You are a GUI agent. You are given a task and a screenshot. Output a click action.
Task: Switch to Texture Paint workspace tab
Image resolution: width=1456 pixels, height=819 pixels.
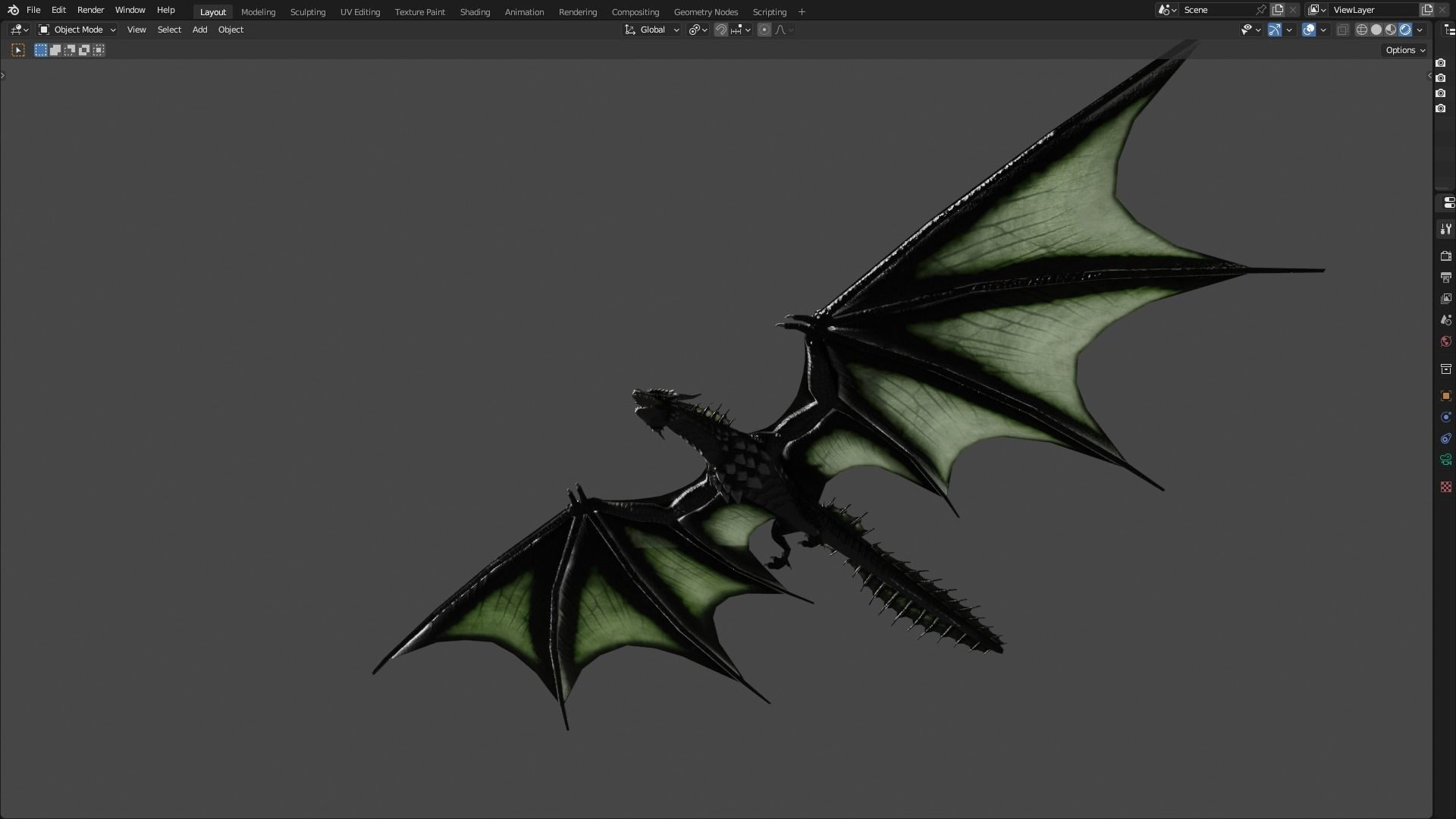tap(420, 12)
